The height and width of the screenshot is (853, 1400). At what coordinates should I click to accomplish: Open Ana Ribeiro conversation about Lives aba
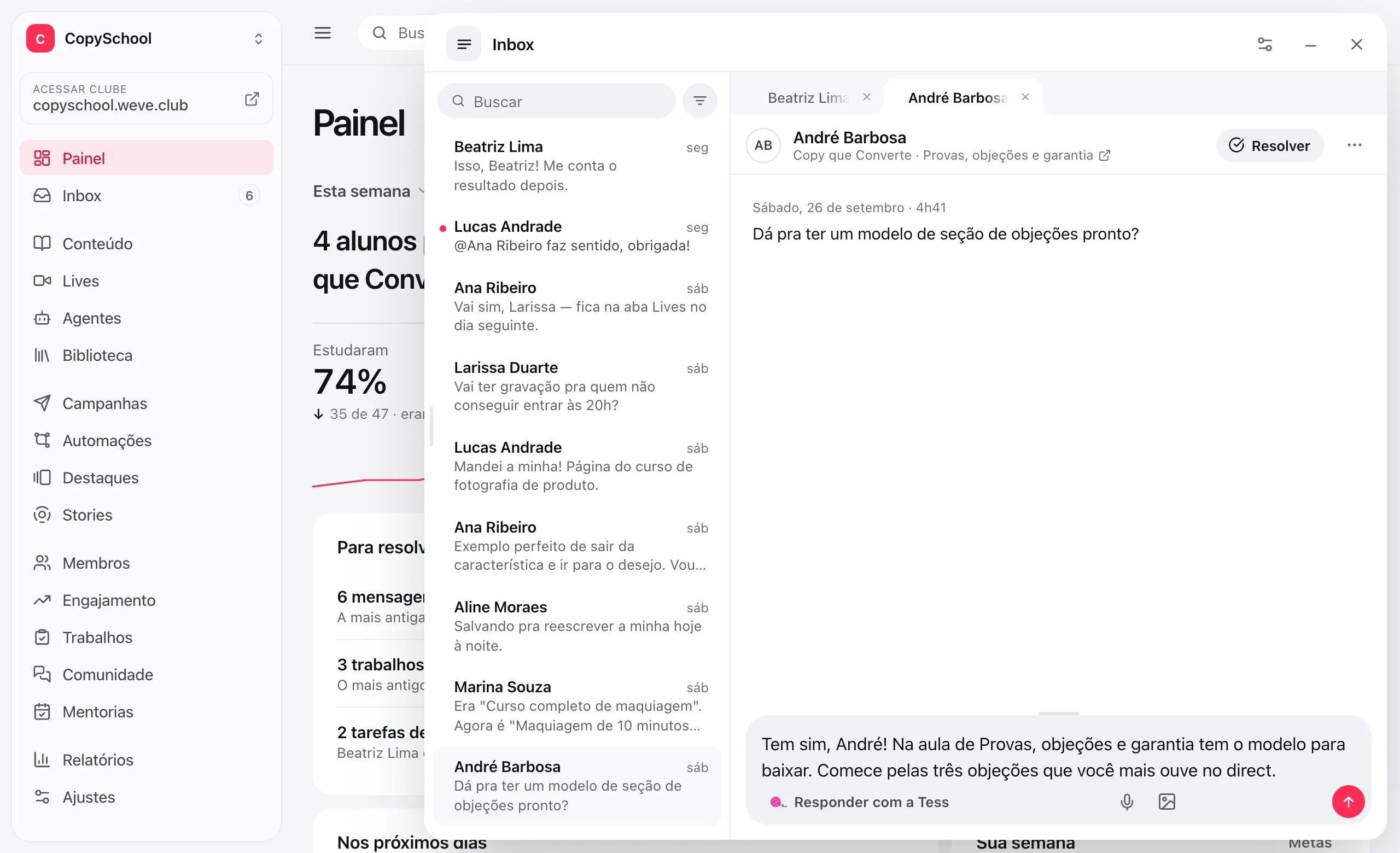577,307
